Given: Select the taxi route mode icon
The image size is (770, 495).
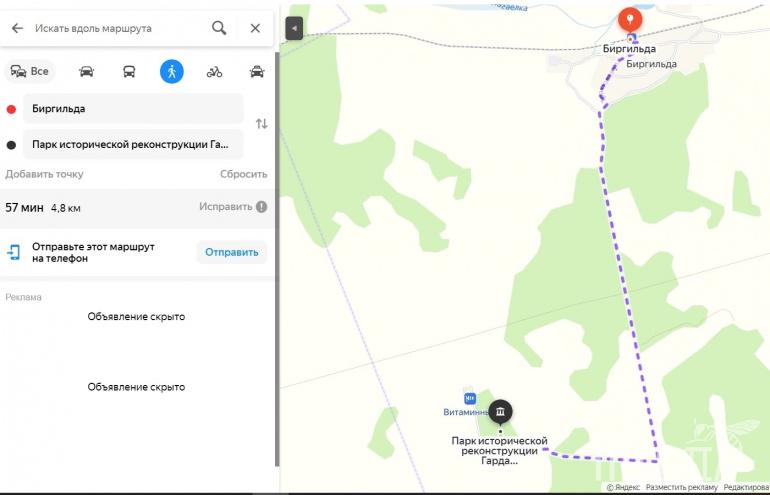Looking at the screenshot, I should click(257, 71).
